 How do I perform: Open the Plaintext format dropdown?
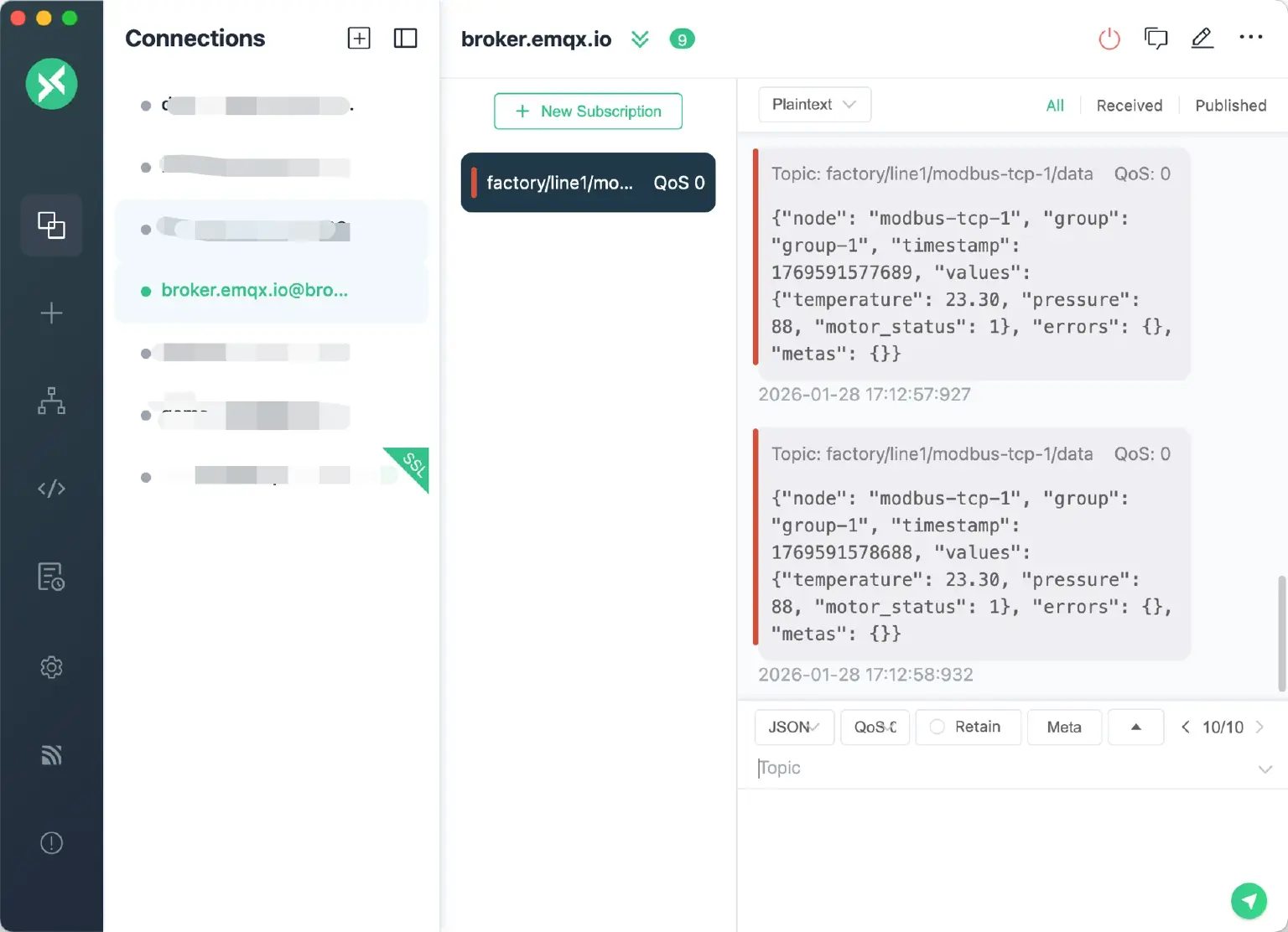click(x=813, y=105)
